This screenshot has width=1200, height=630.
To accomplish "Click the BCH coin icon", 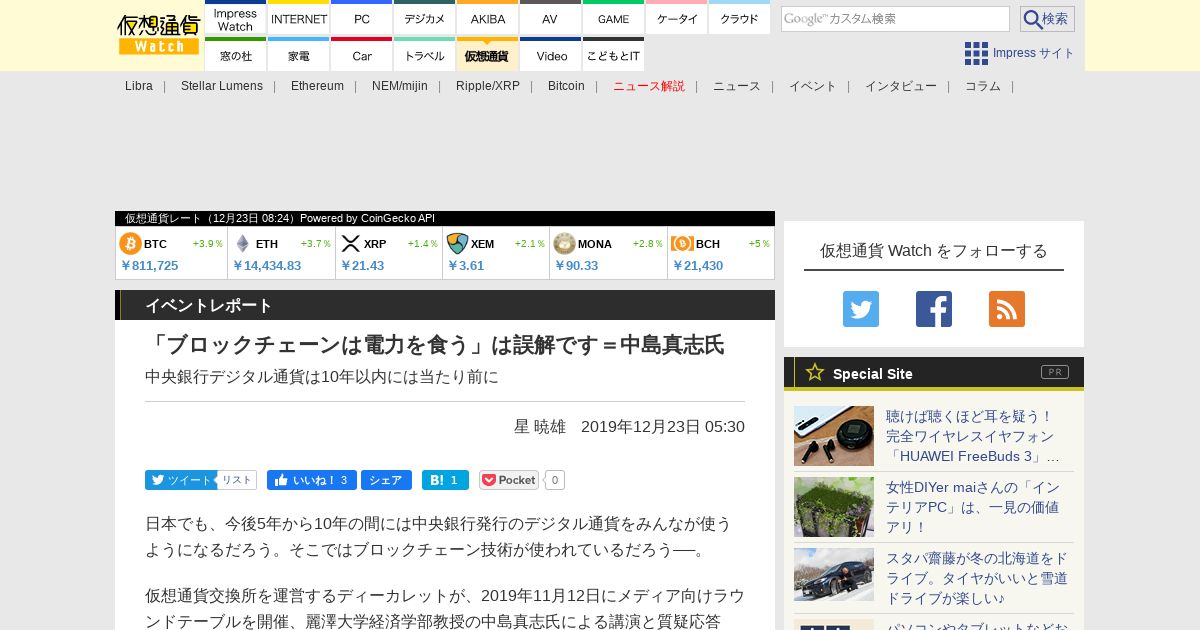I will (x=683, y=244).
